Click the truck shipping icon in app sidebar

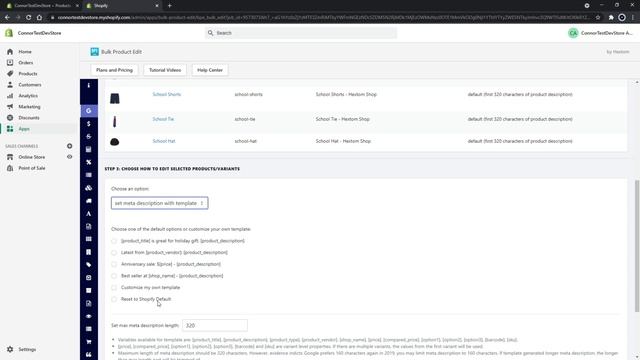(x=89, y=201)
